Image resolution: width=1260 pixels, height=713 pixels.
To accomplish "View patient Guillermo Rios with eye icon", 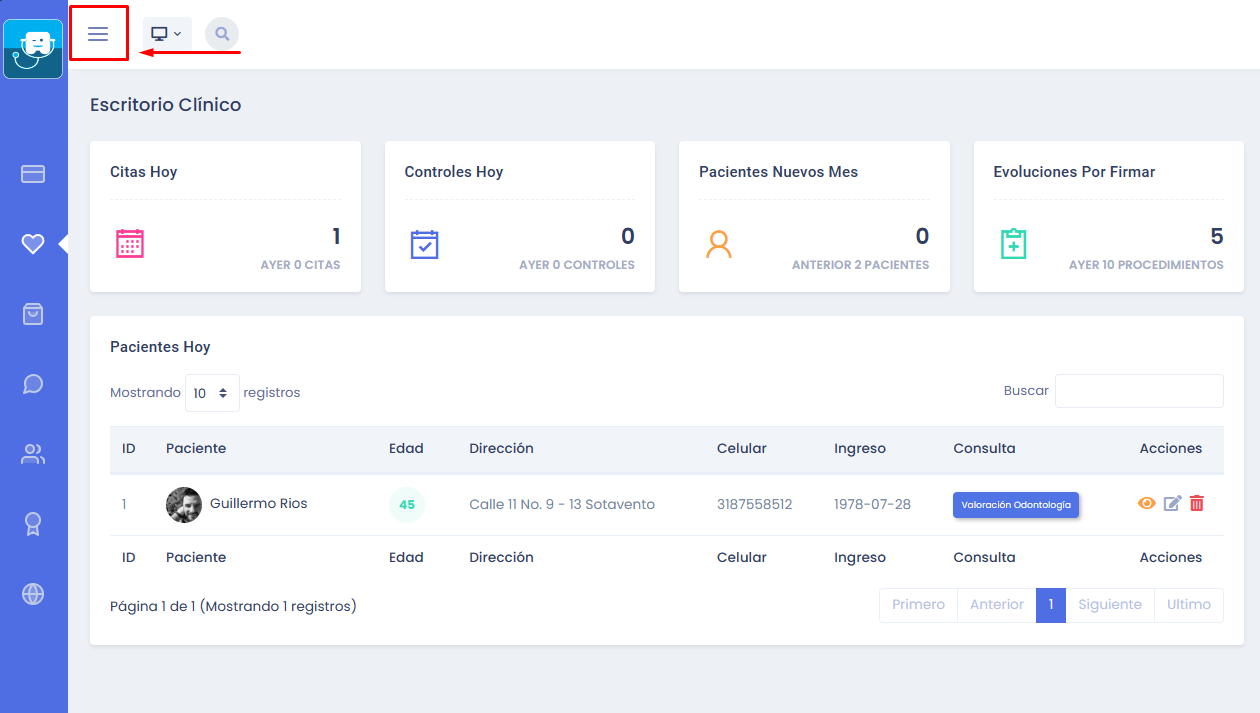I will (1147, 504).
